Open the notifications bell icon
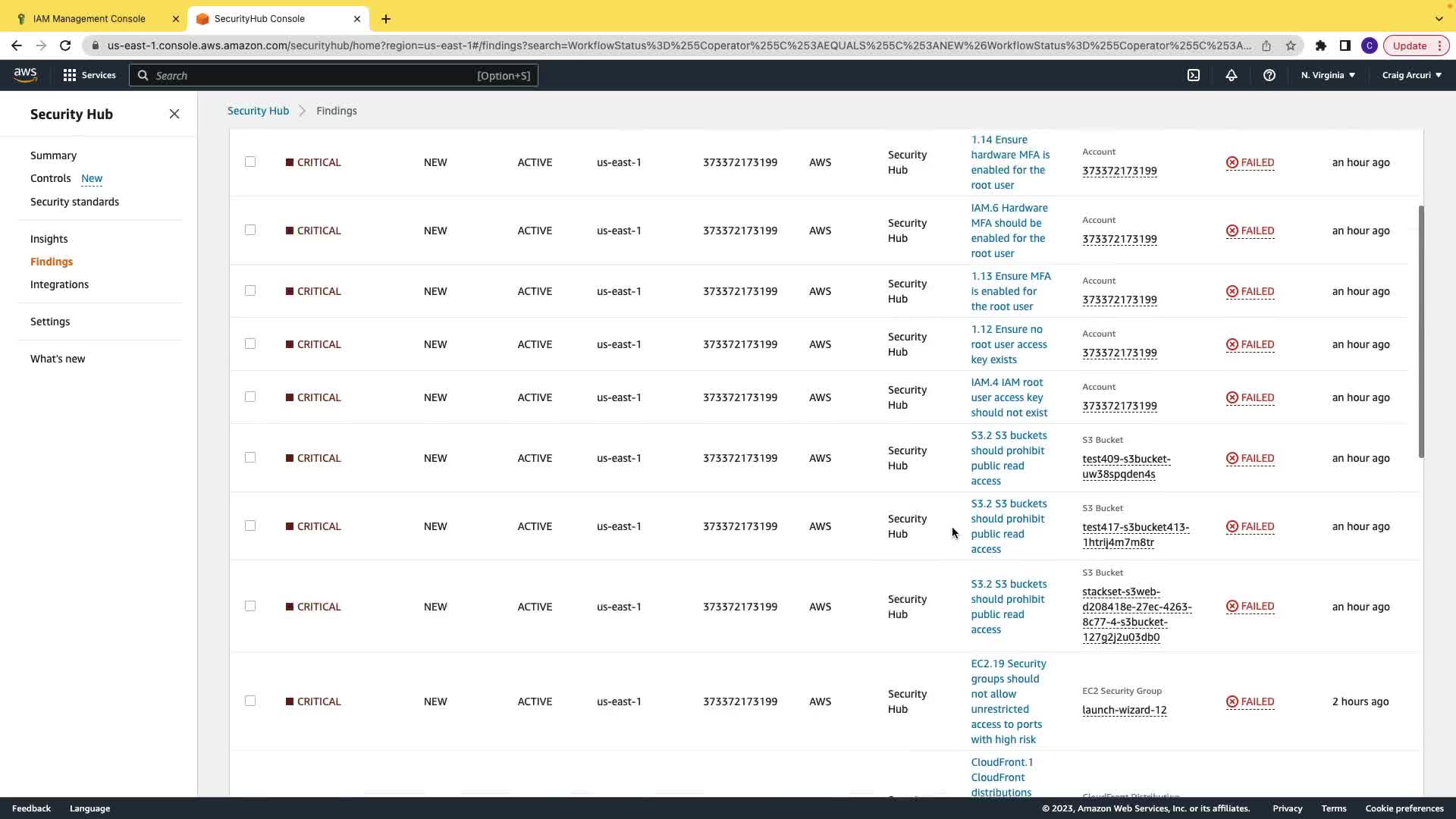Screen dimensions: 1456x819 [1231, 75]
